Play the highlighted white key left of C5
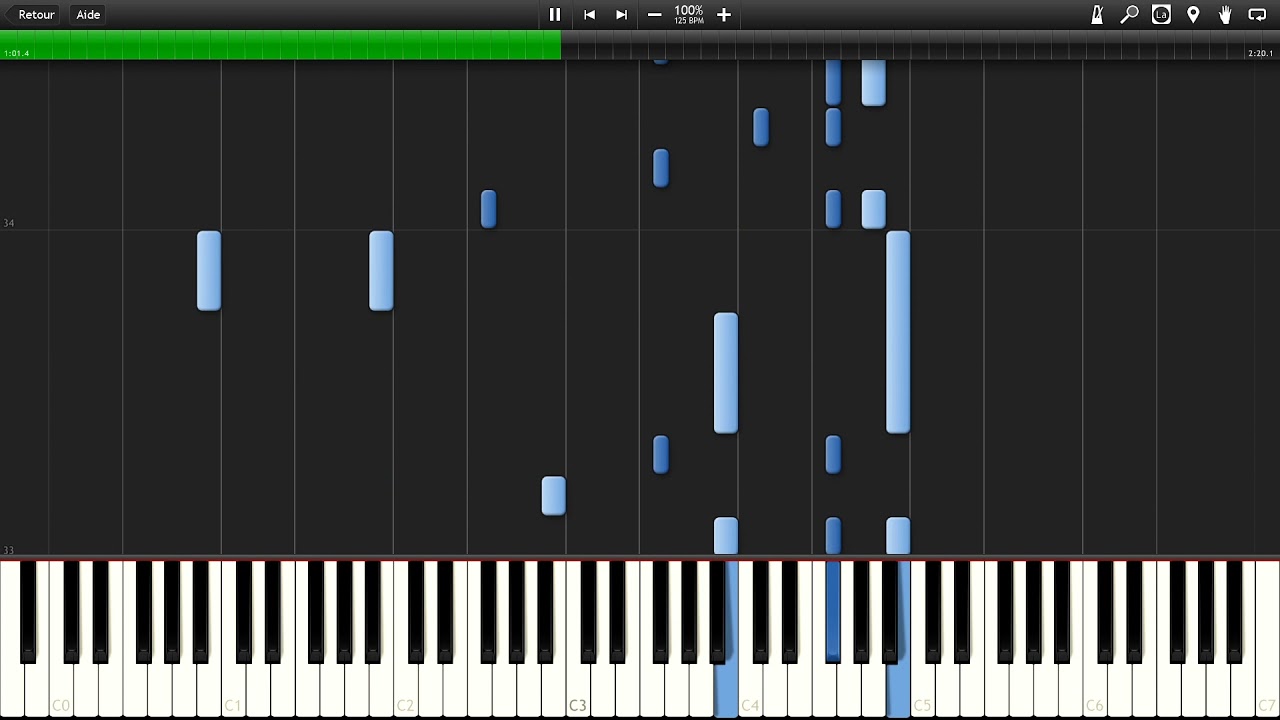 [898, 690]
